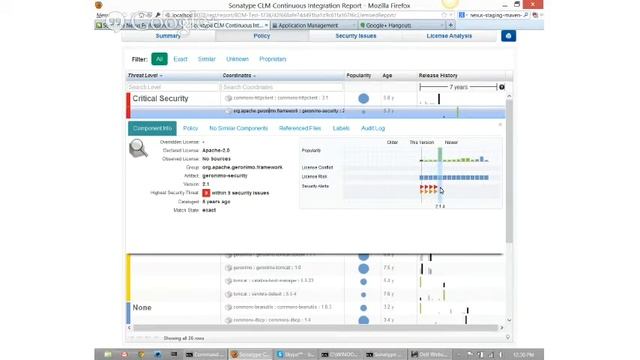Click the None threat level label
Screen dimensions: 640x360
tap(142, 307)
